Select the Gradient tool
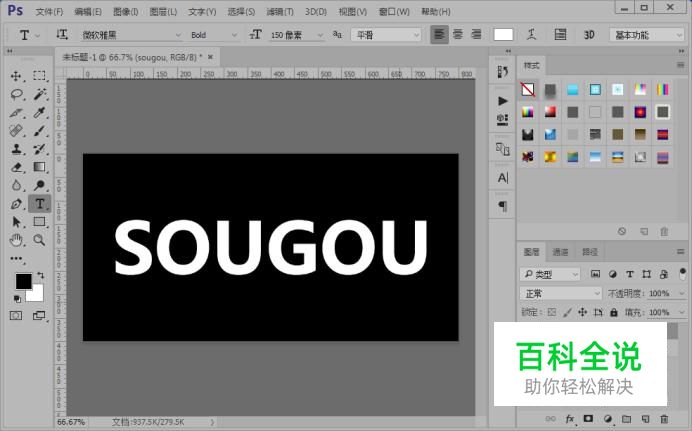This screenshot has width=692, height=431. 39,167
